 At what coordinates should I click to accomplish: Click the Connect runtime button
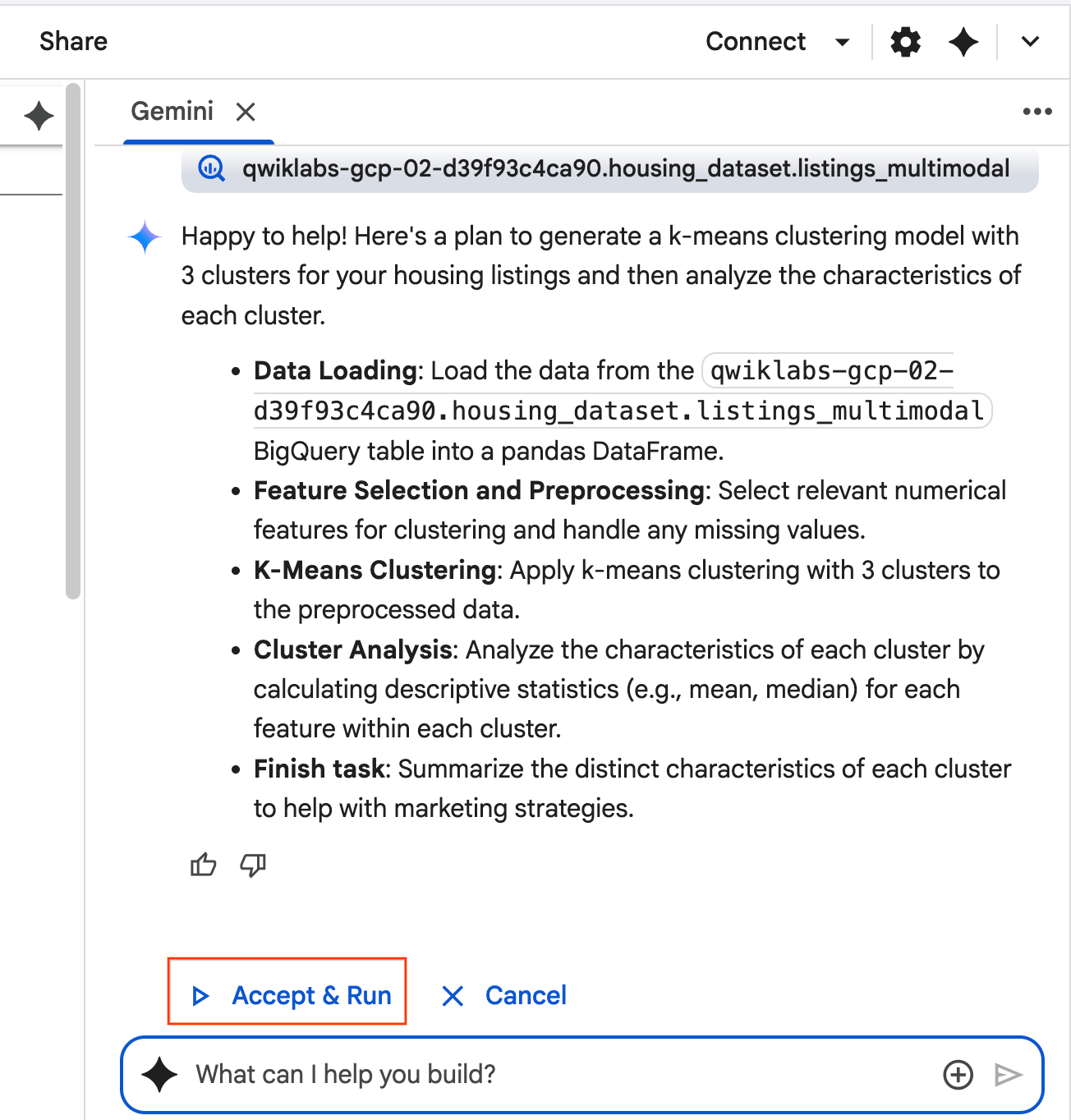[755, 41]
